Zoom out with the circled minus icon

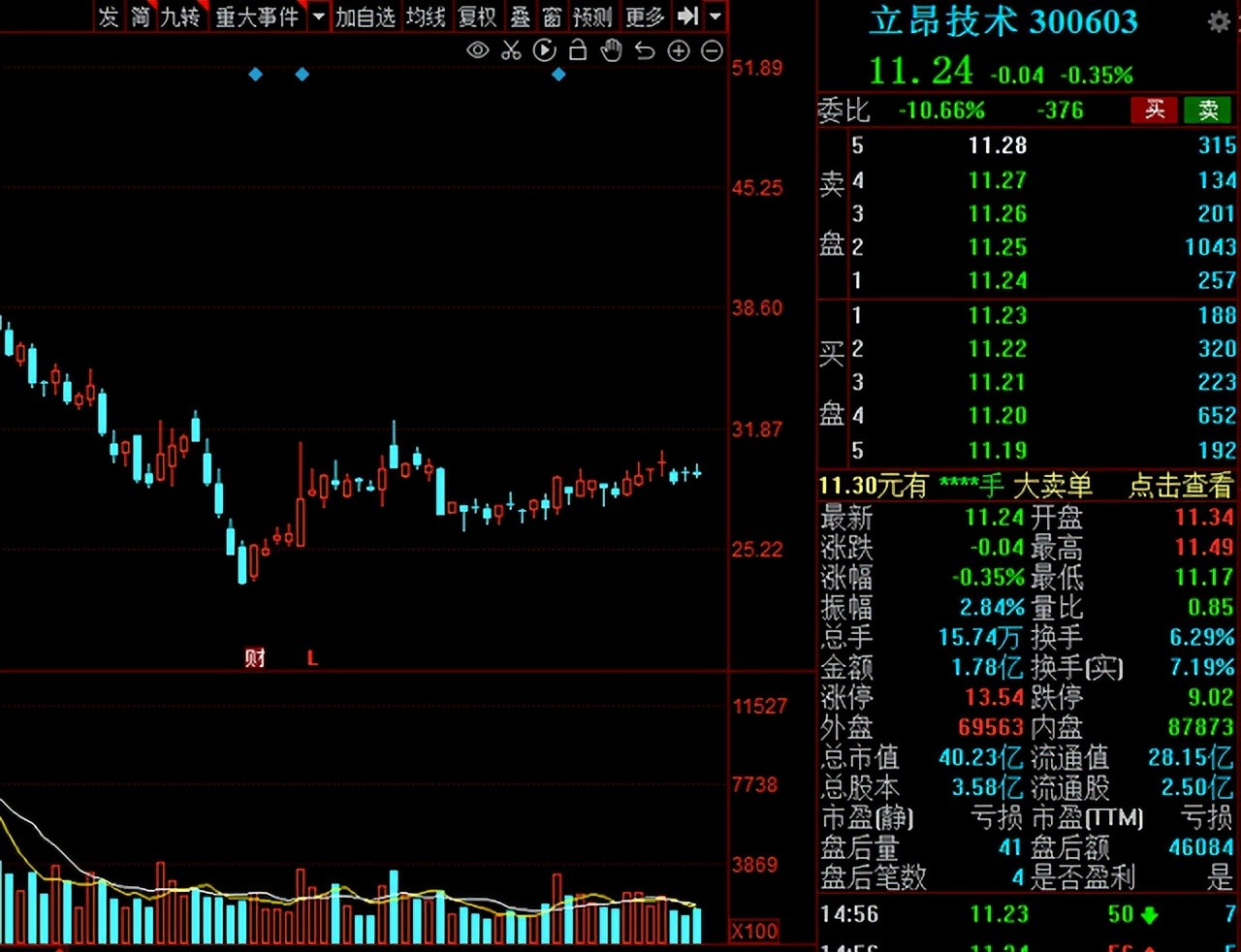(712, 51)
